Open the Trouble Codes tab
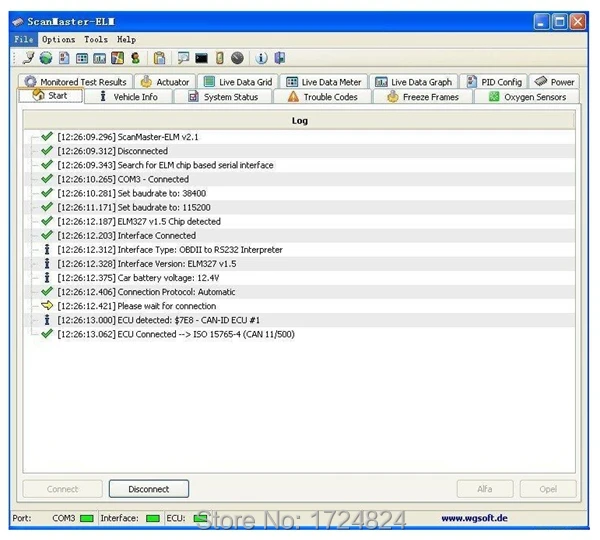This screenshot has height=540, width=600. tap(323, 97)
